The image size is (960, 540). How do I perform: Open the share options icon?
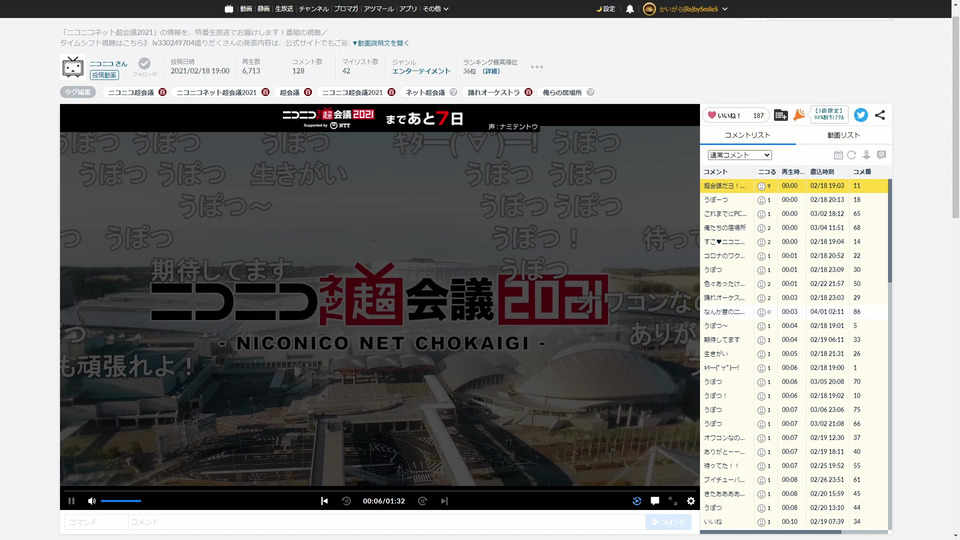[880, 115]
